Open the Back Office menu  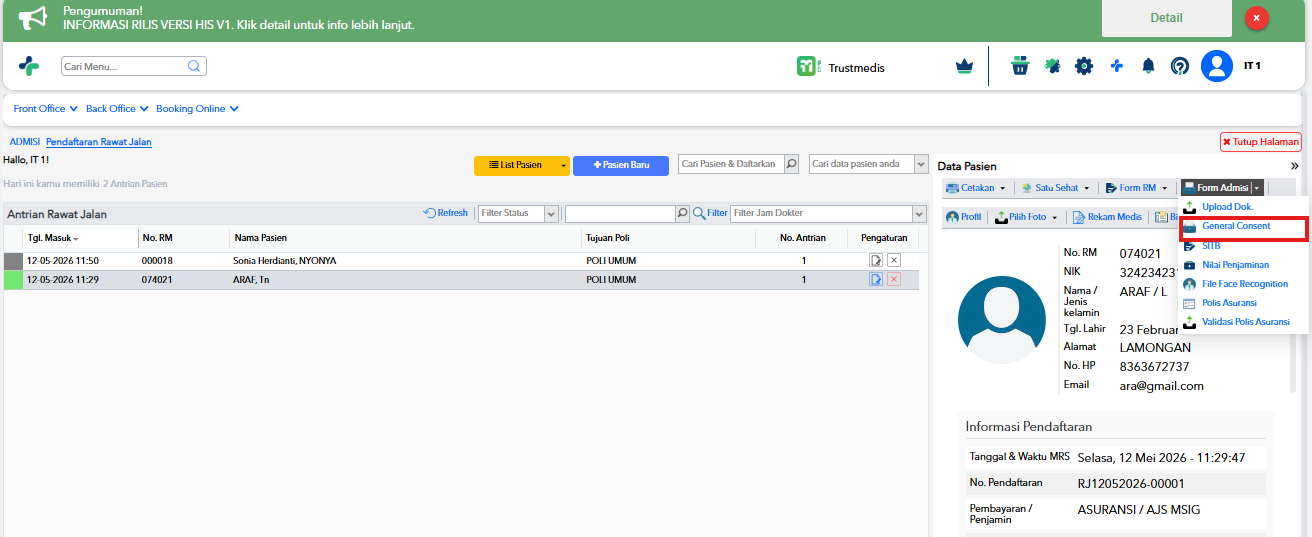[117, 109]
